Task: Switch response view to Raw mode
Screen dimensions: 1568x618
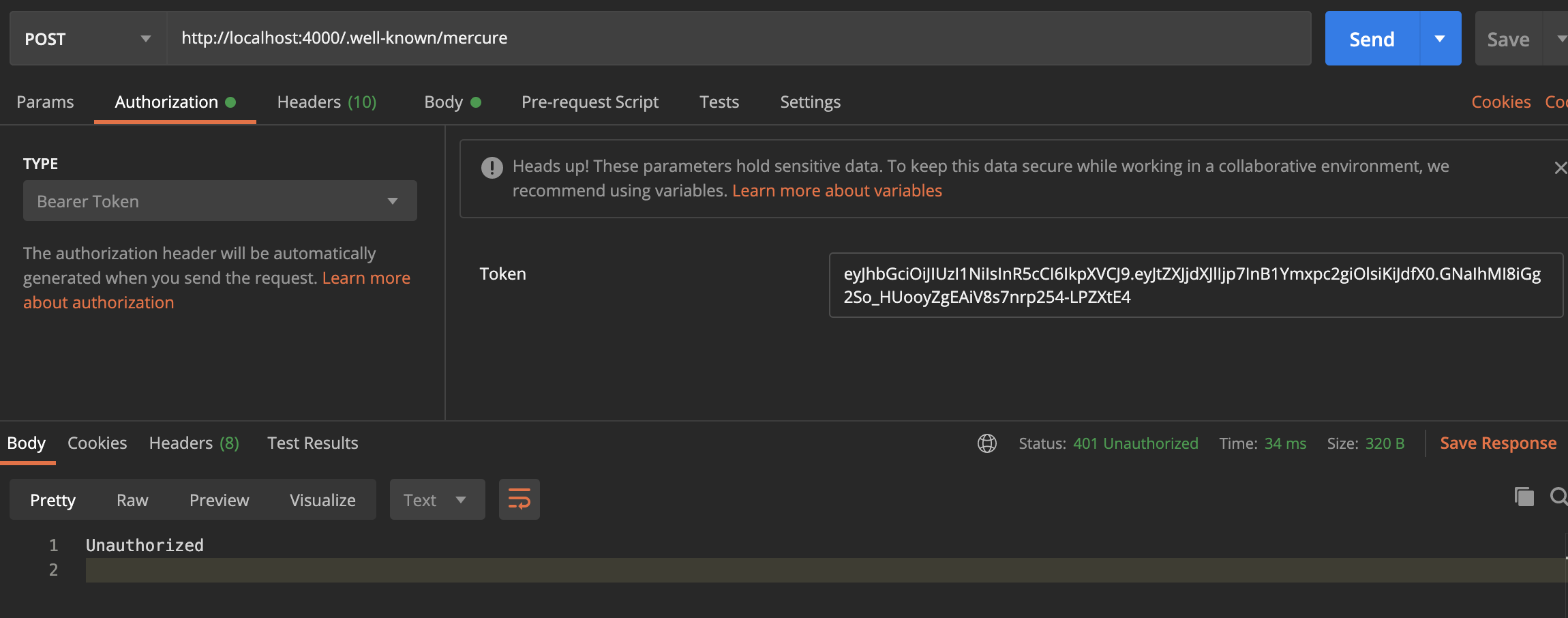Action: 132,499
